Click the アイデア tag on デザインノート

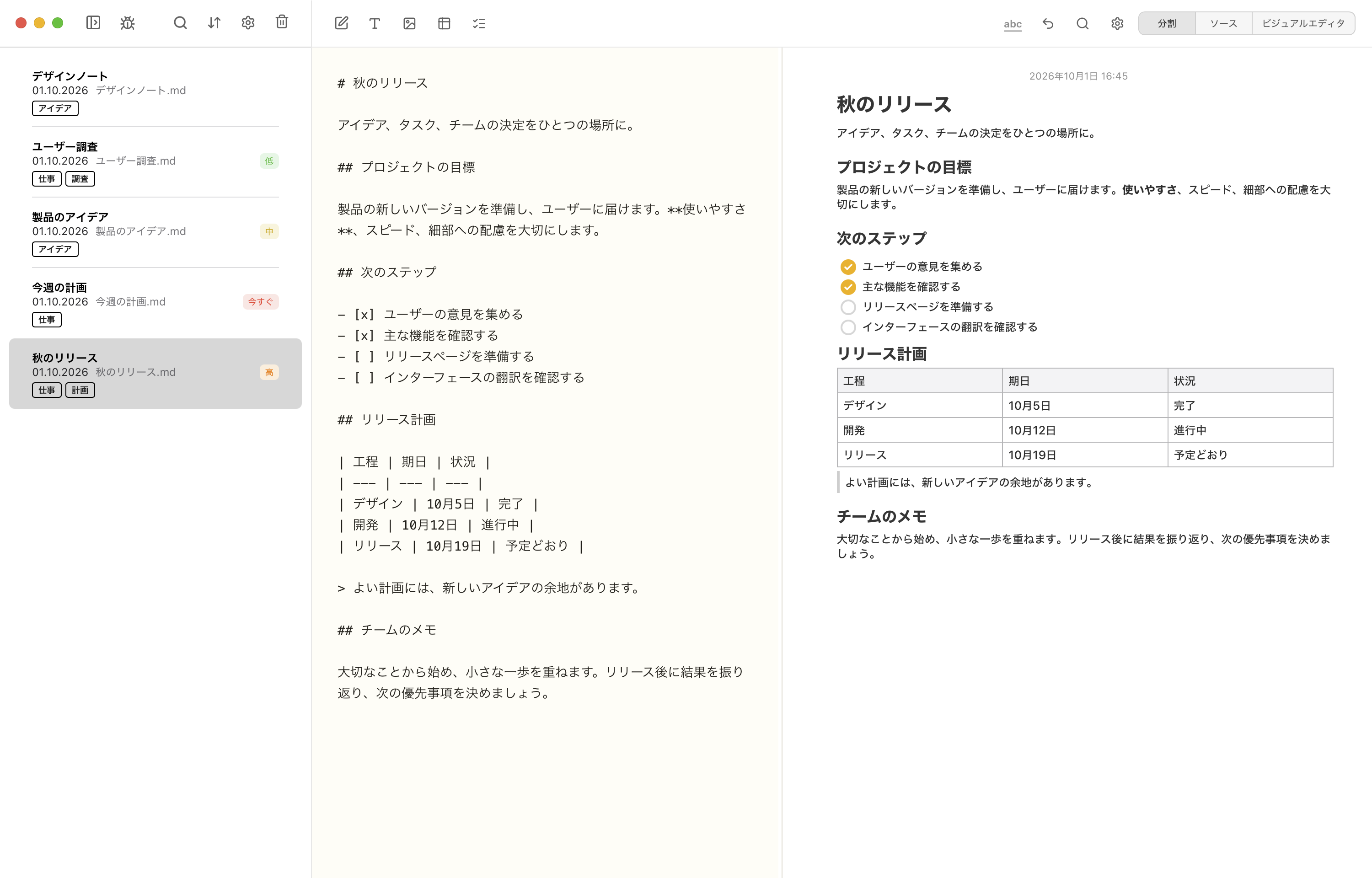point(55,108)
